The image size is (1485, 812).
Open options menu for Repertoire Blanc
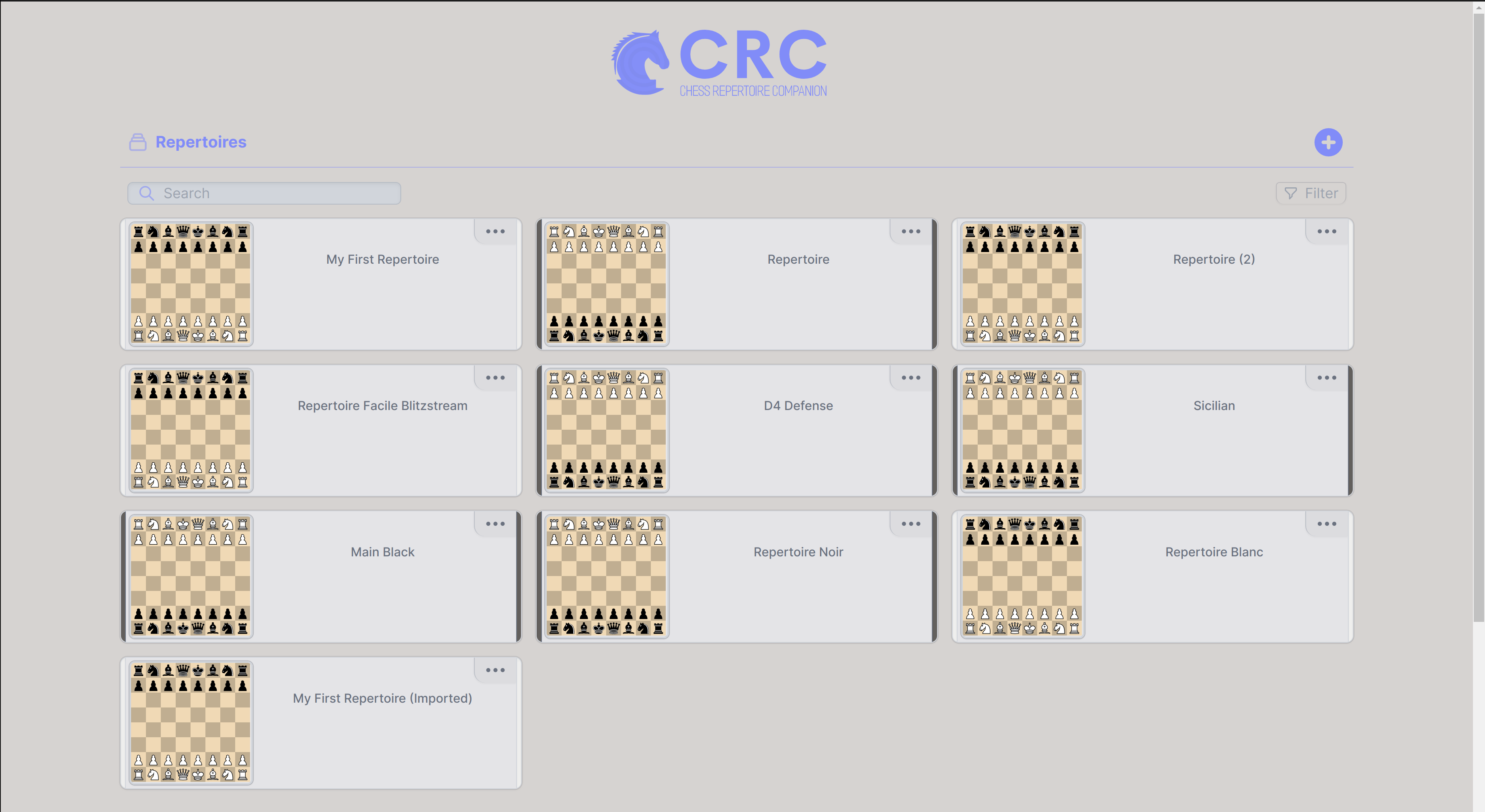click(1327, 524)
